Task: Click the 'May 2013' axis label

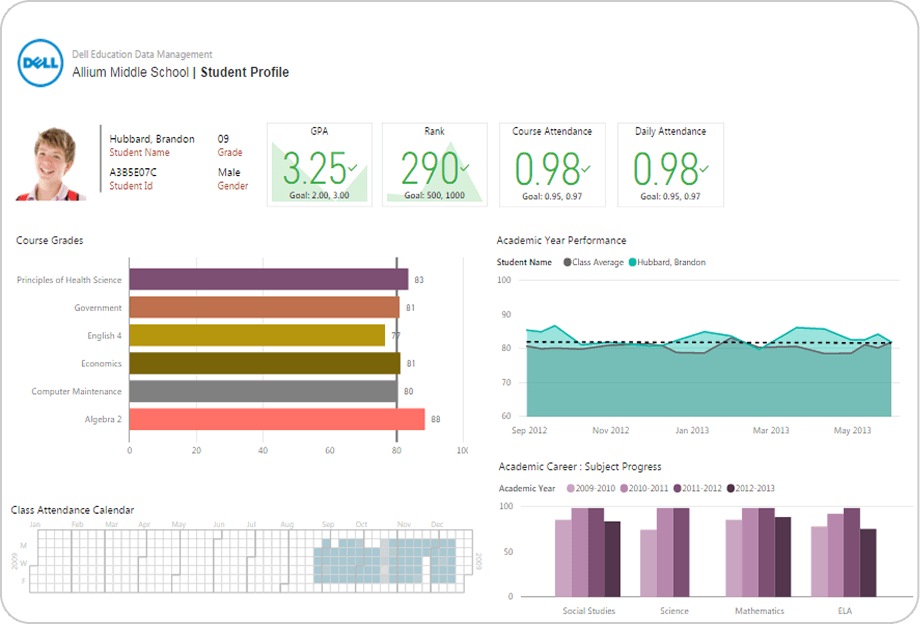Action: pyautogui.click(x=853, y=430)
